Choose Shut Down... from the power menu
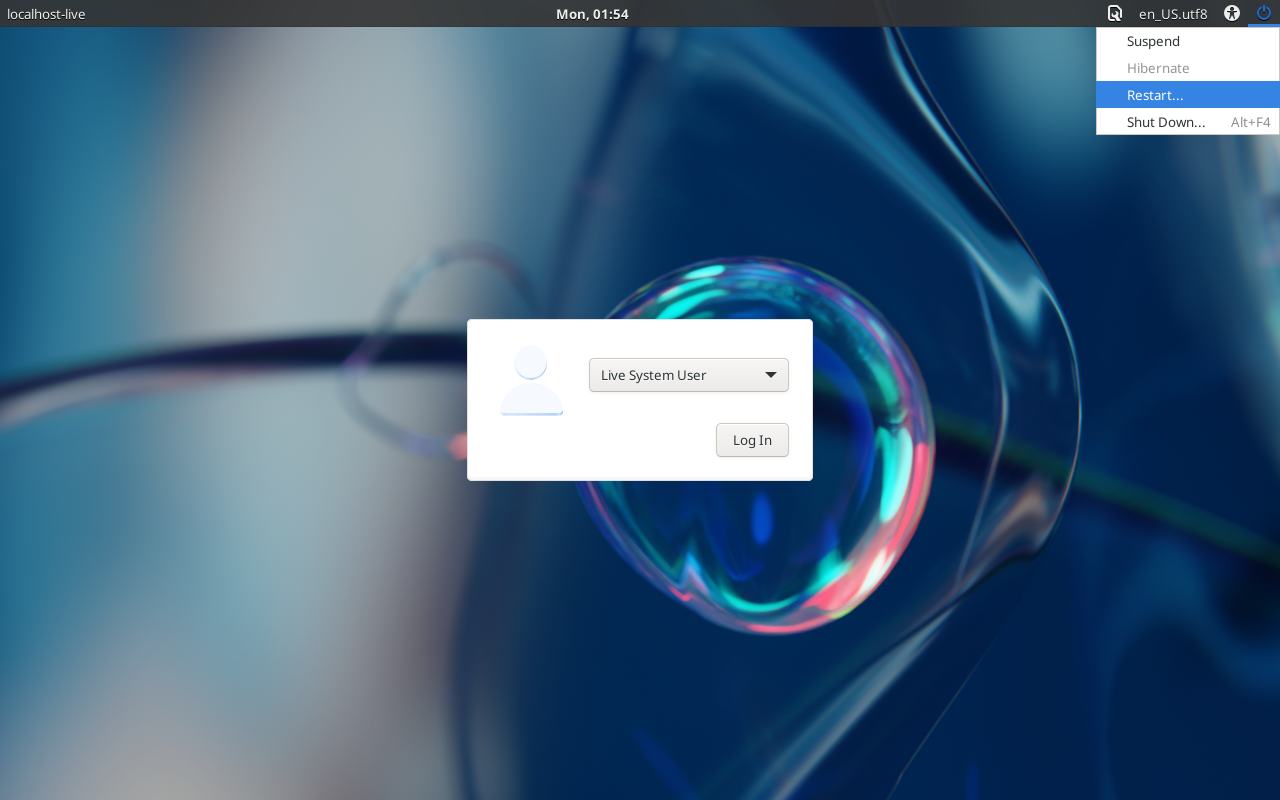Viewport: 1280px width, 800px height. tap(1188, 122)
